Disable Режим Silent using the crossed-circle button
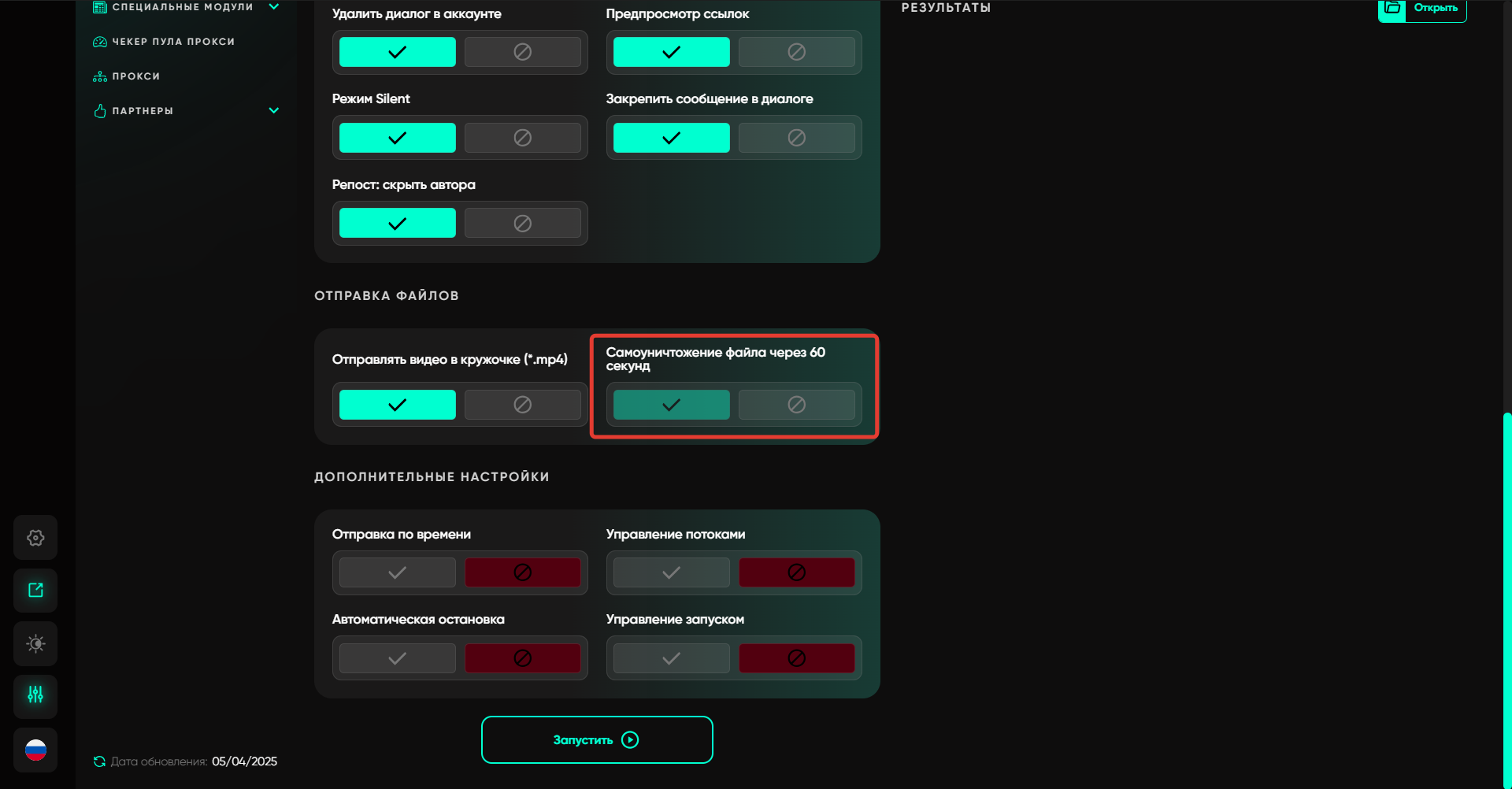The height and width of the screenshot is (789, 1512). (x=522, y=138)
